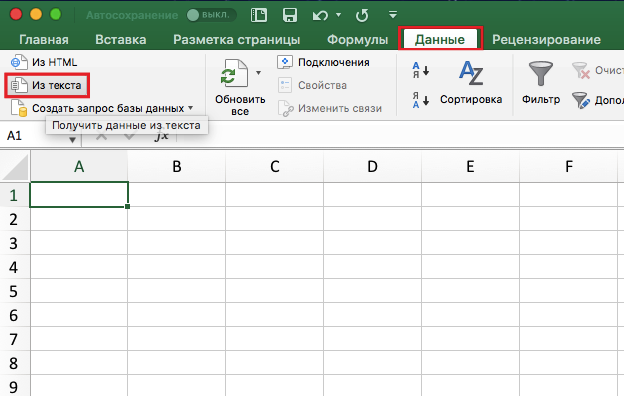Select column E header
Viewport: 624px width, 396px height.
(x=470, y=166)
